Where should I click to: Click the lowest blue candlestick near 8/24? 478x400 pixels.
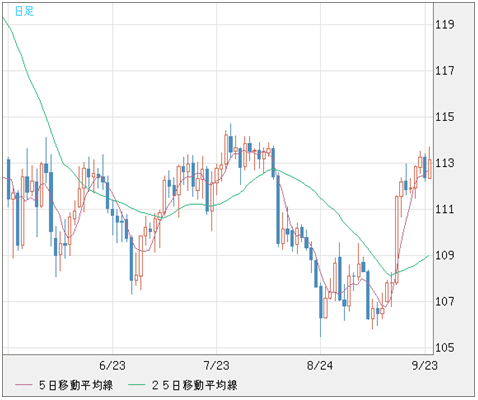pyautogui.click(x=321, y=302)
